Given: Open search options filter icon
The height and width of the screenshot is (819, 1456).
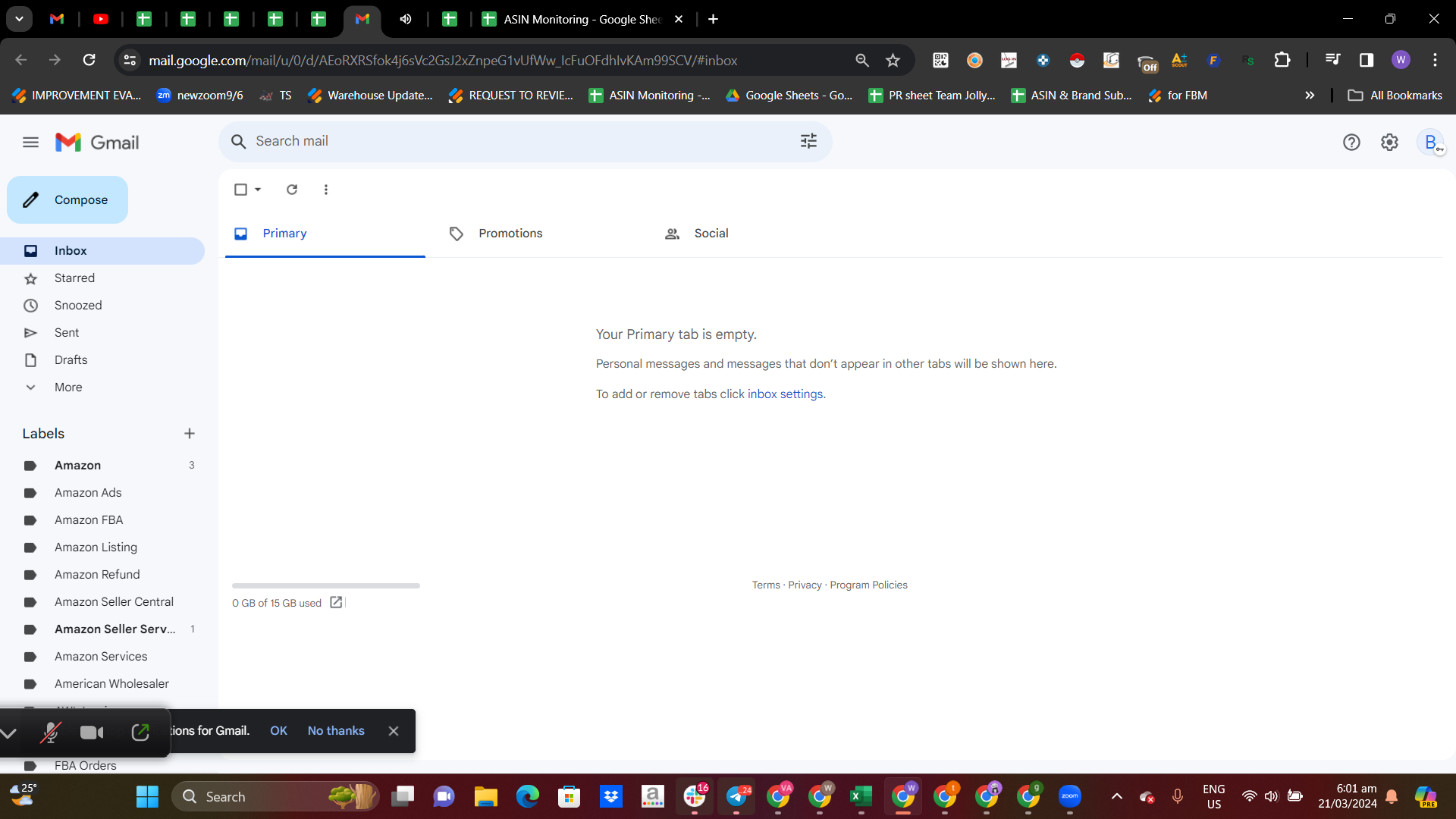Looking at the screenshot, I should coord(808,141).
